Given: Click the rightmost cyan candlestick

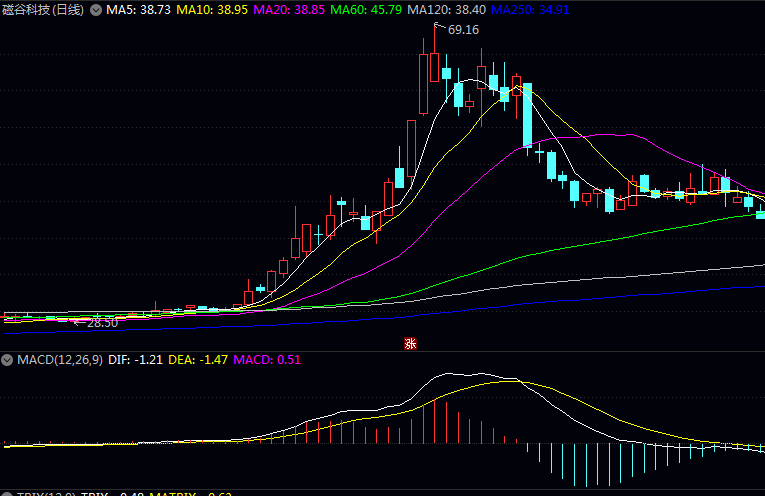Looking at the screenshot, I should coord(760,213).
